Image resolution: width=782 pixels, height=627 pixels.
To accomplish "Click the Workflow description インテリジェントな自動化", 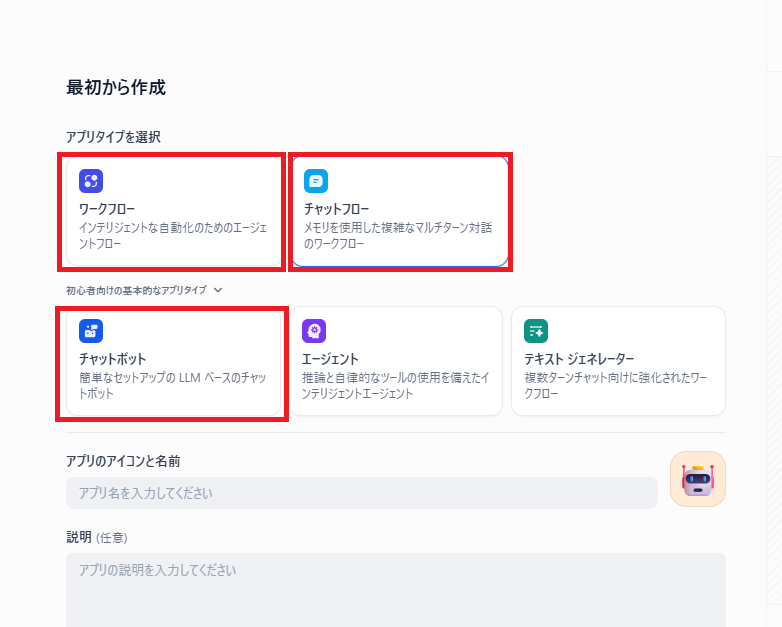I will [172, 235].
